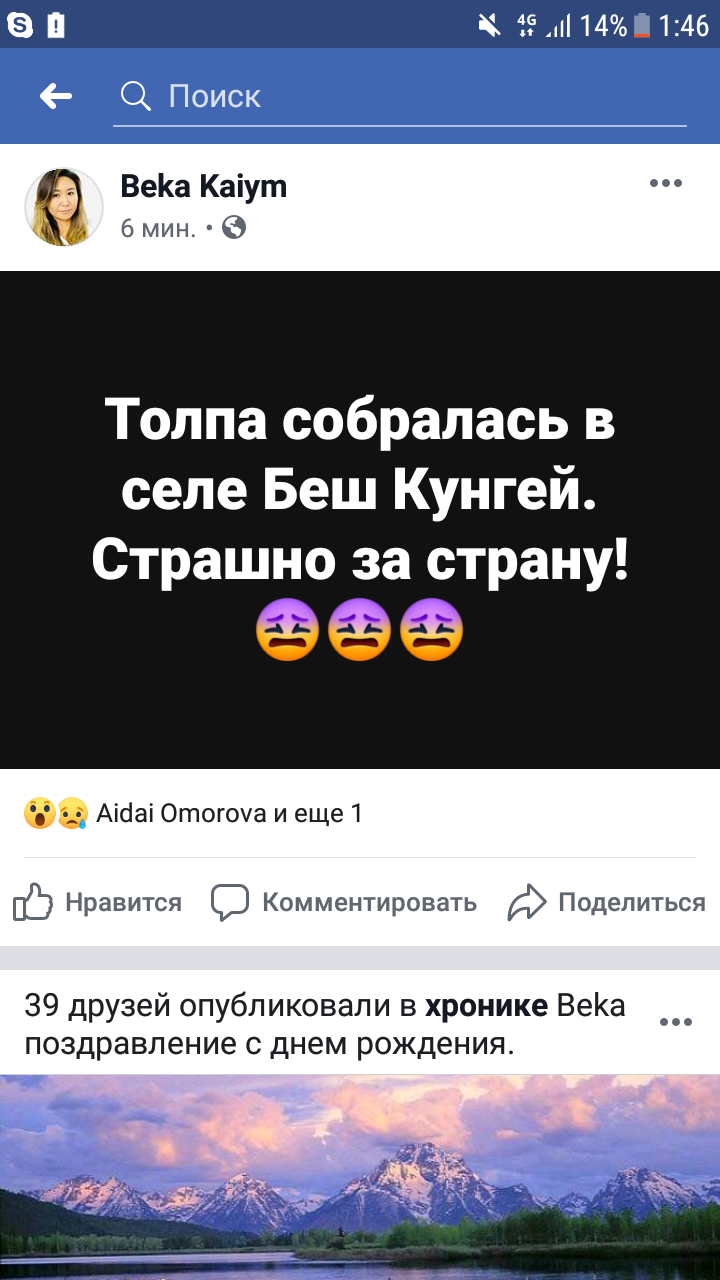Open the Beka Kaiym name link
This screenshot has width=720, height=1280.
tap(203, 186)
